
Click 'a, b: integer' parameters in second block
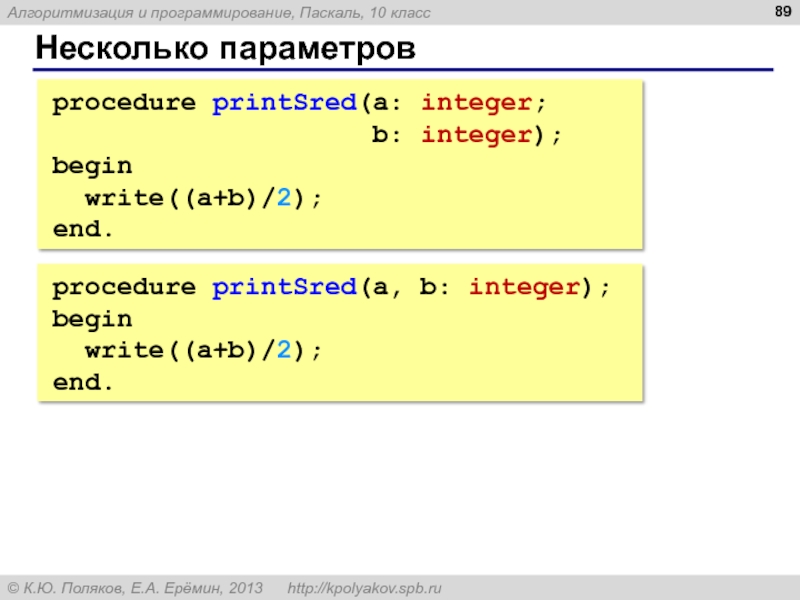click(477, 287)
